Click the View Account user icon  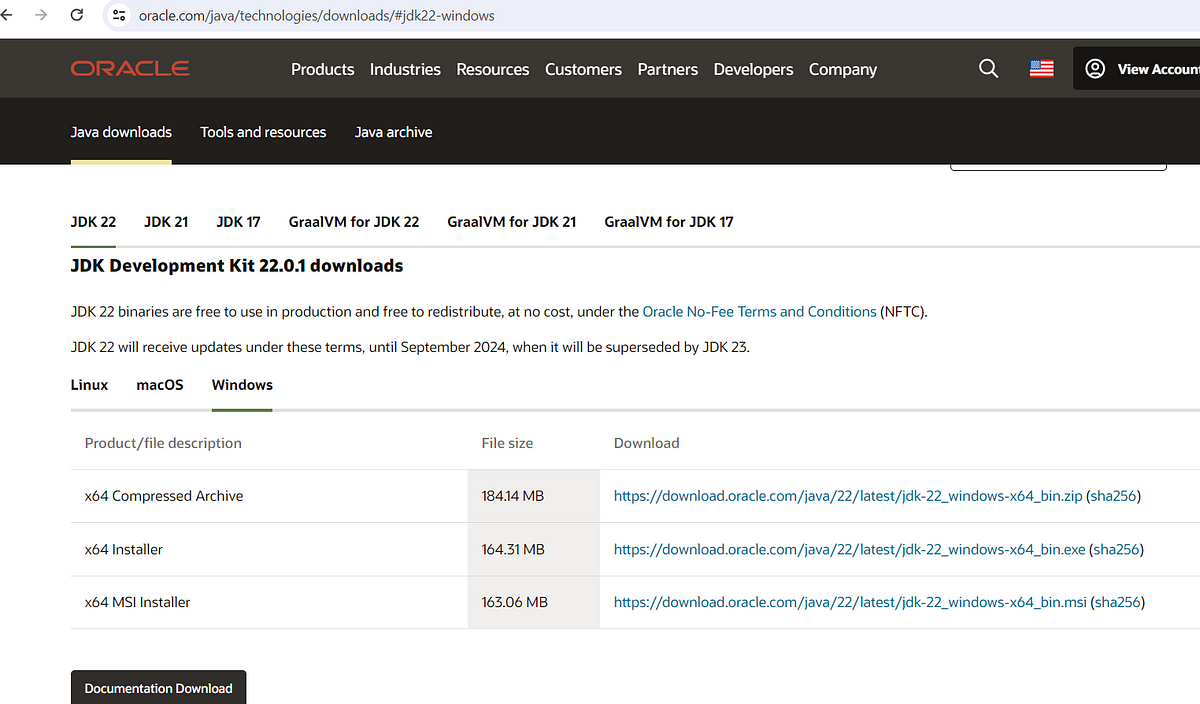[1095, 69]
